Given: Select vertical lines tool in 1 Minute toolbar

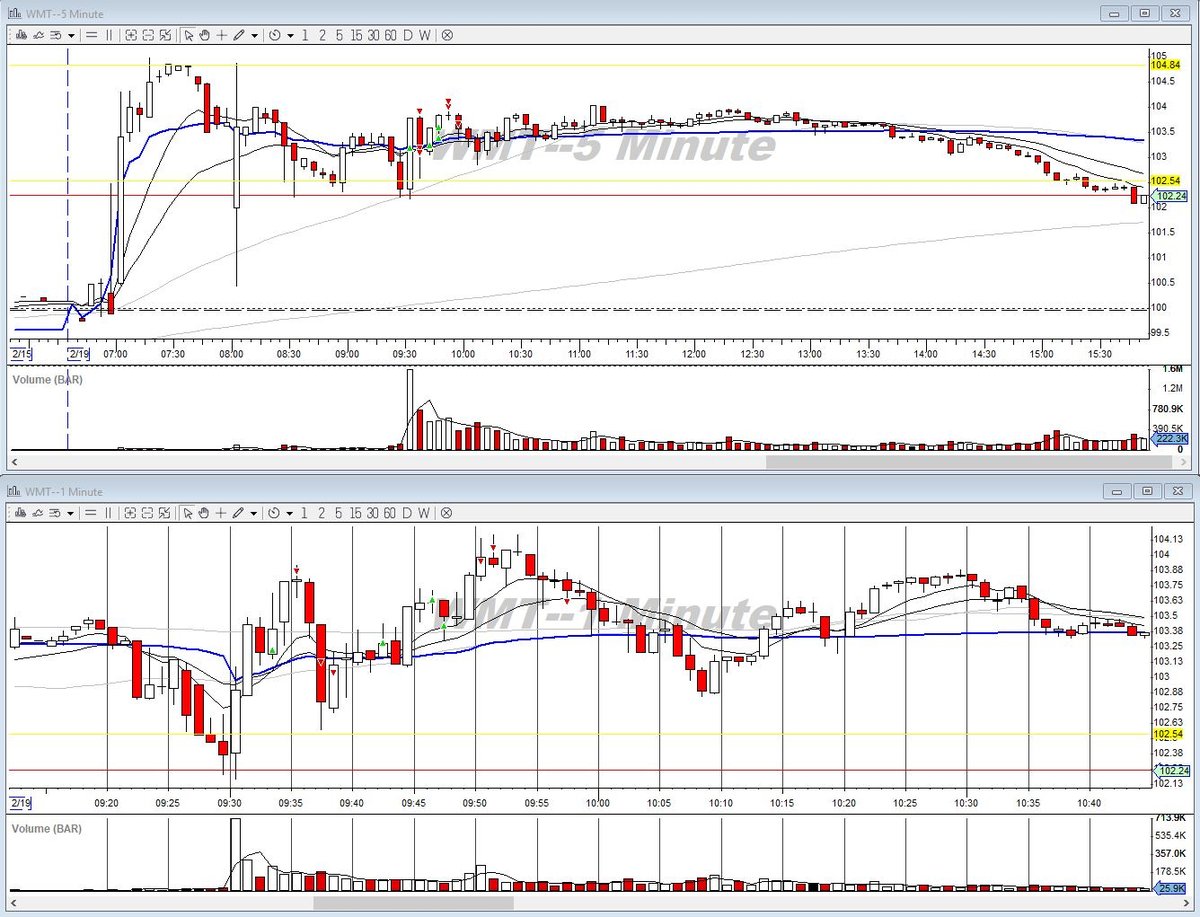Looking at the screenshot, I should [109, 512].
